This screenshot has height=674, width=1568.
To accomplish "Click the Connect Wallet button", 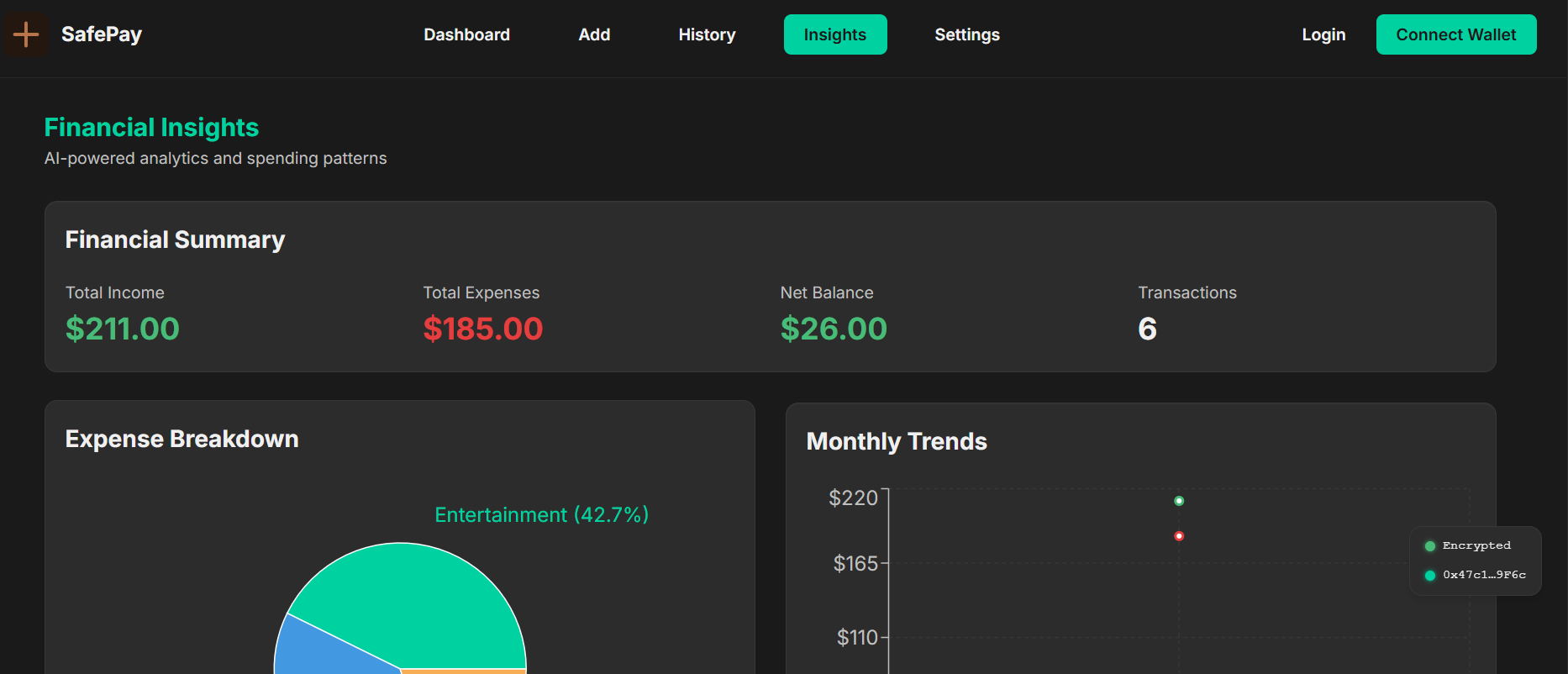I will 1456,34.
